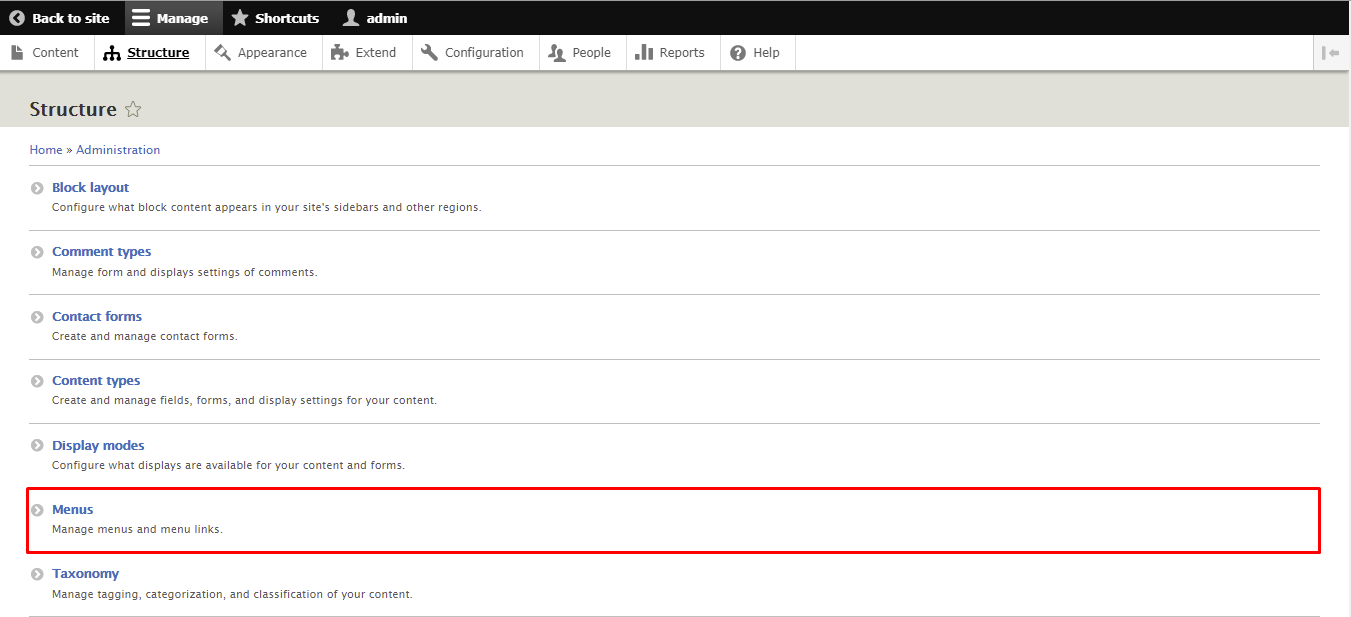Viewport: 1351px width, 617px height.
Task: Toggle the Manage hamburger menu
Action: (170, 18)
